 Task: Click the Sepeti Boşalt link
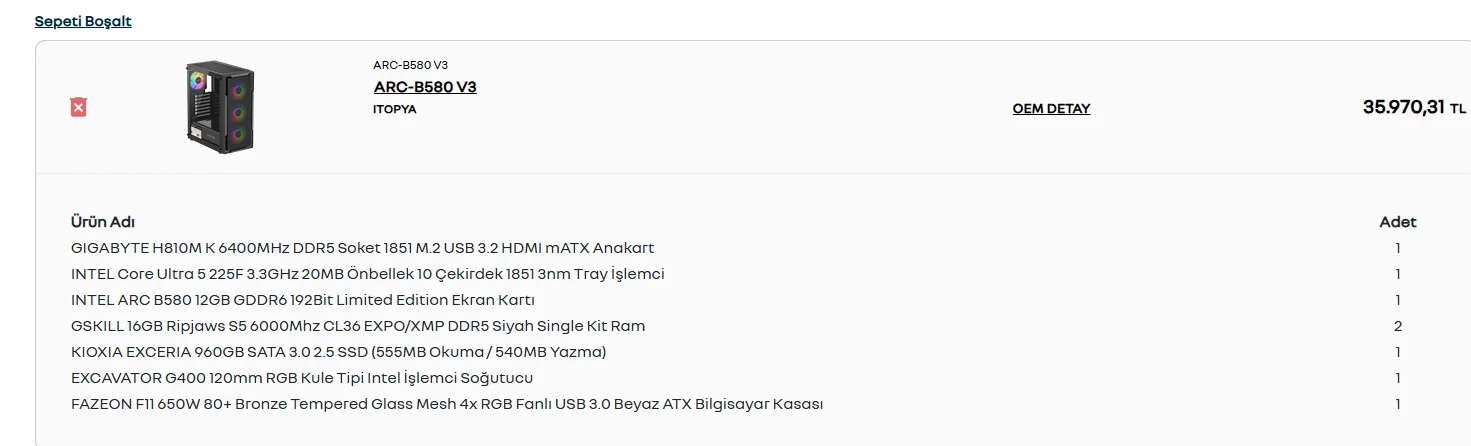tap(83, 21)
